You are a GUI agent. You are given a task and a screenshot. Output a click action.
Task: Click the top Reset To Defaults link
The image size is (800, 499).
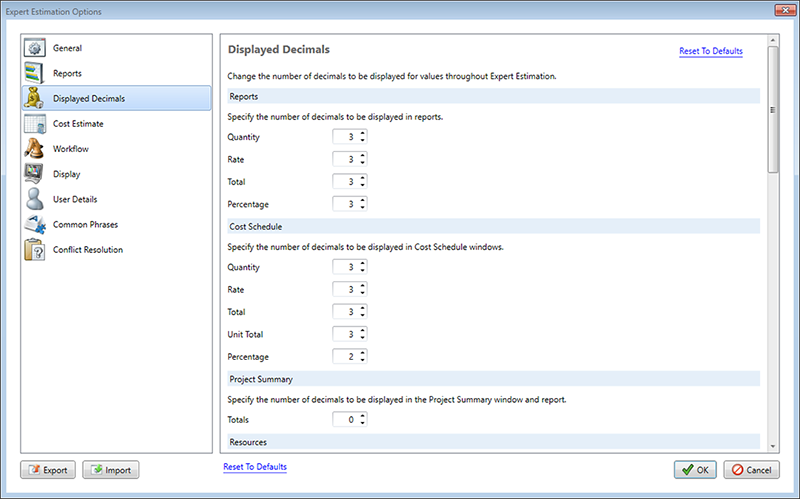click(710, 51)
